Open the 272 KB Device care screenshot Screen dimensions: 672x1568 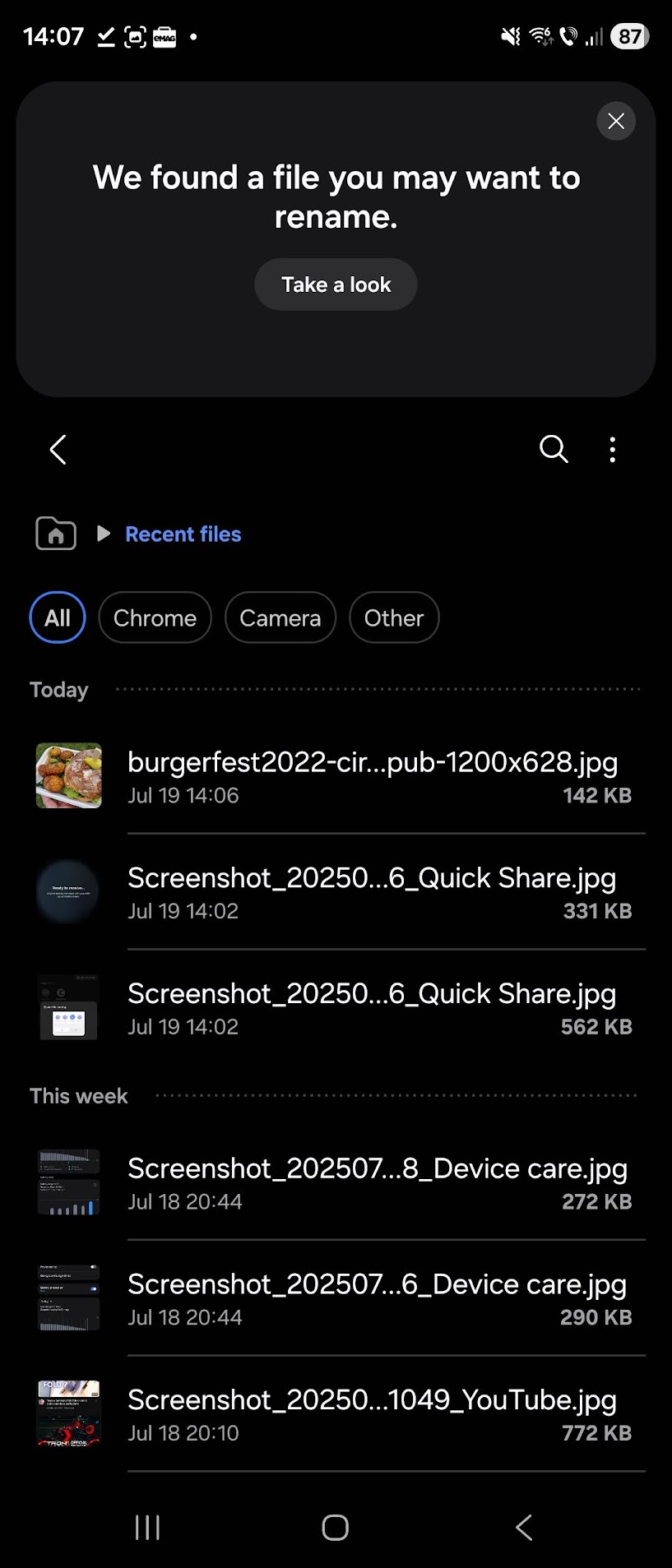378,1182
